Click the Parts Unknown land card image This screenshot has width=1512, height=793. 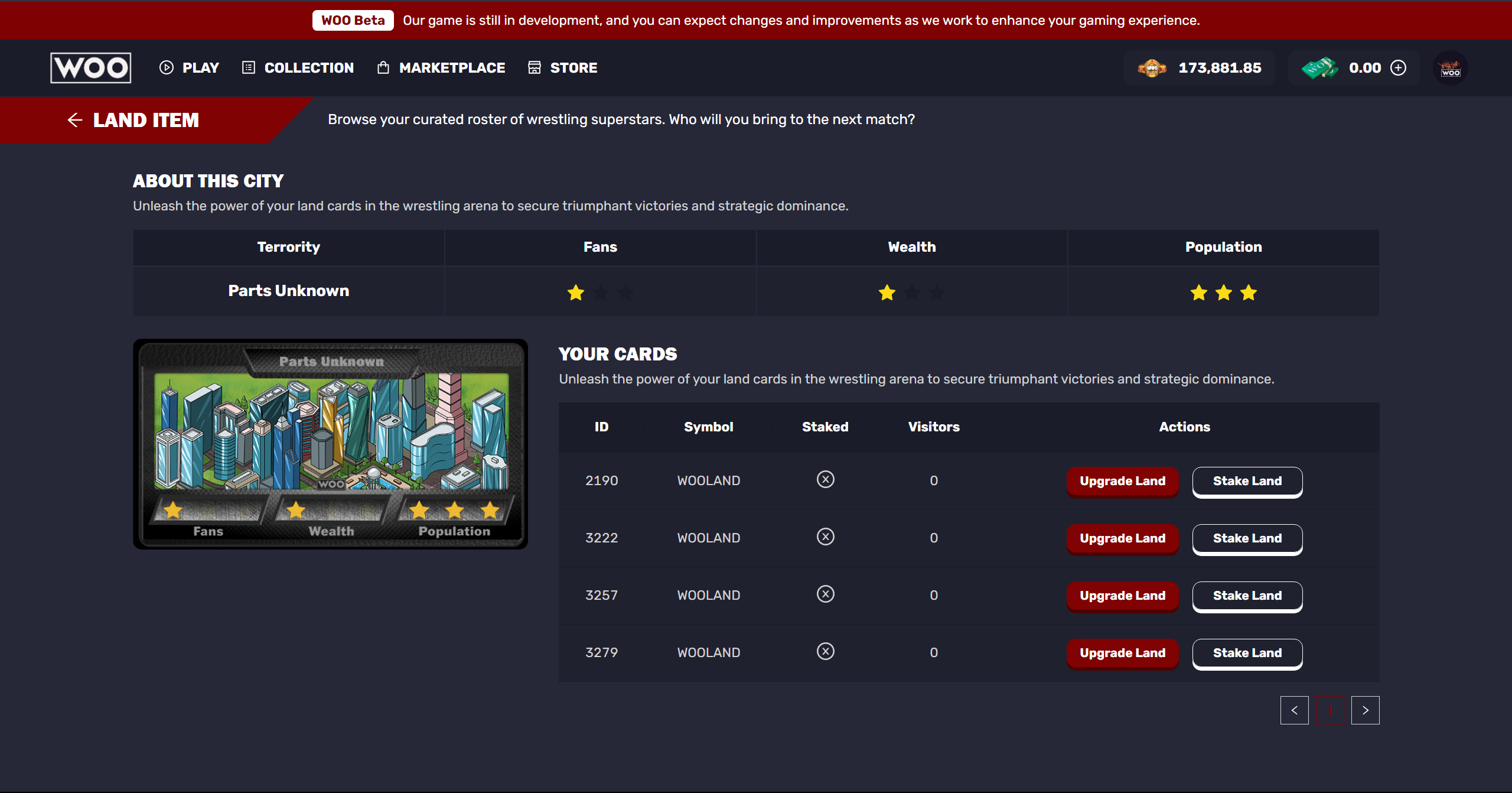pos(331,444)
